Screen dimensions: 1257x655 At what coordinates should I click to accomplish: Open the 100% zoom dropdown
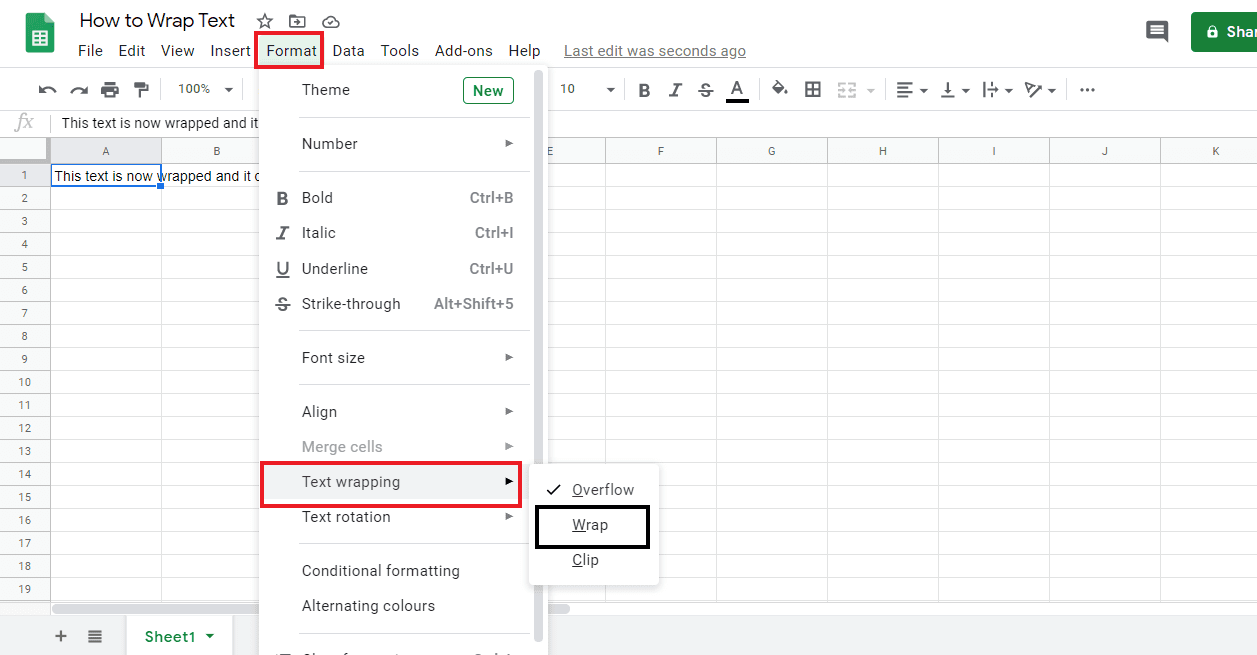pos(205,89)
